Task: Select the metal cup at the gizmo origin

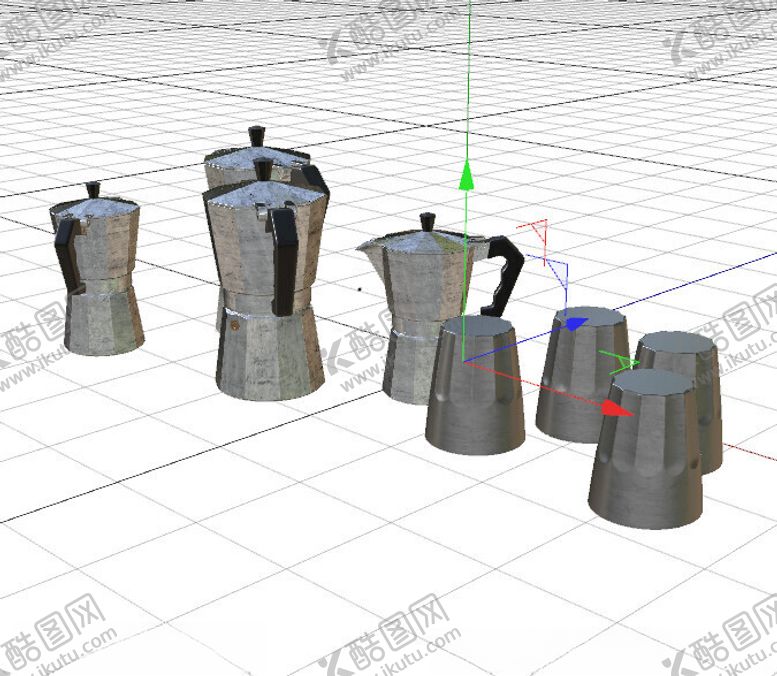Action: click(476, 385)
